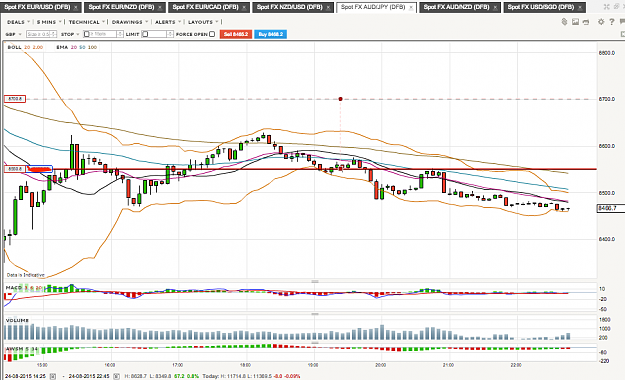Click the VOLUME panel label
The height and width of the screenshot is (380, 625).
click(17, 320)
